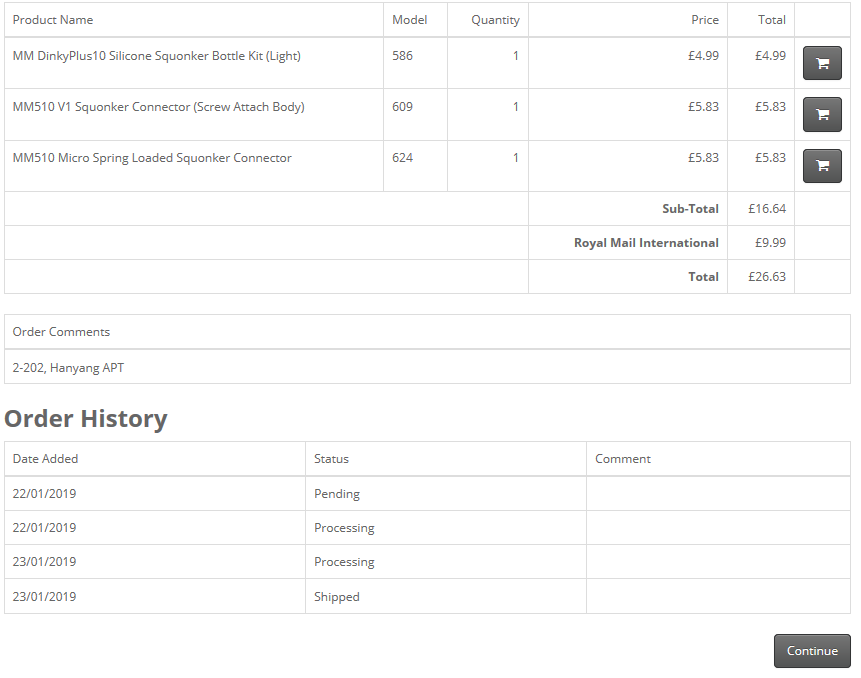The image size is (861, 678).
Task: Click the Shipped status entry
Action: tap(337, 597)
